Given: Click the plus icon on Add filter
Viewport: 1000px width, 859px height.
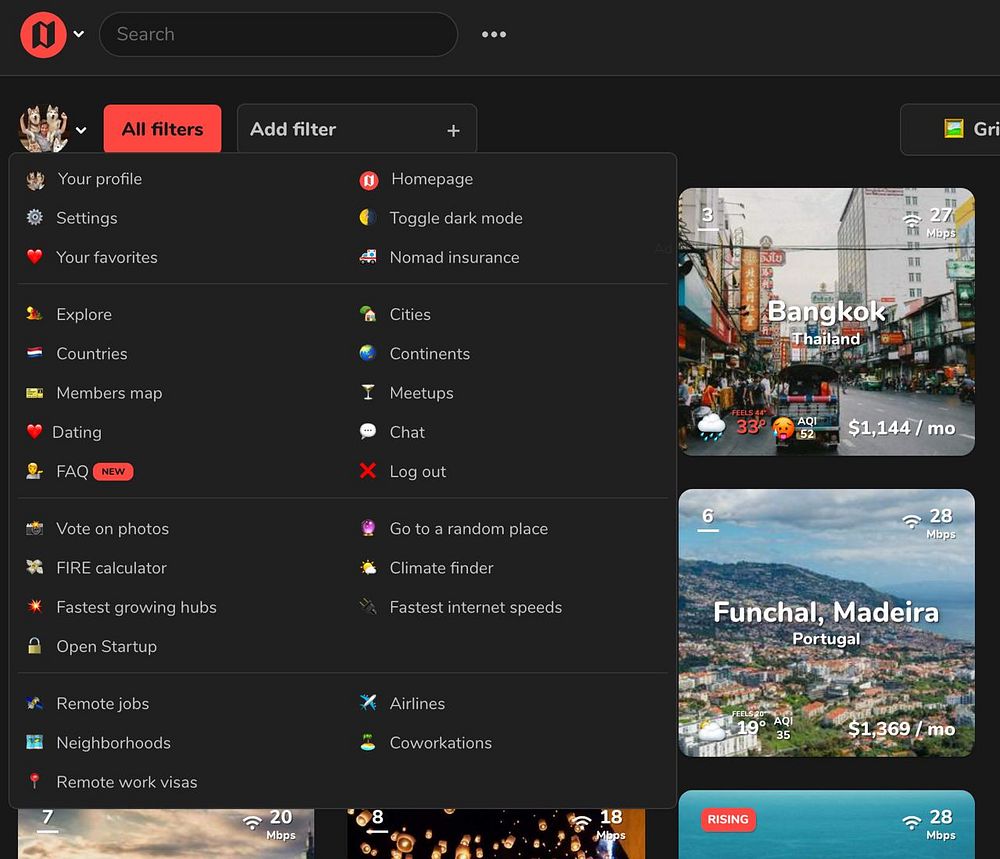Looking at the screenshot, I should pos(453,131).
